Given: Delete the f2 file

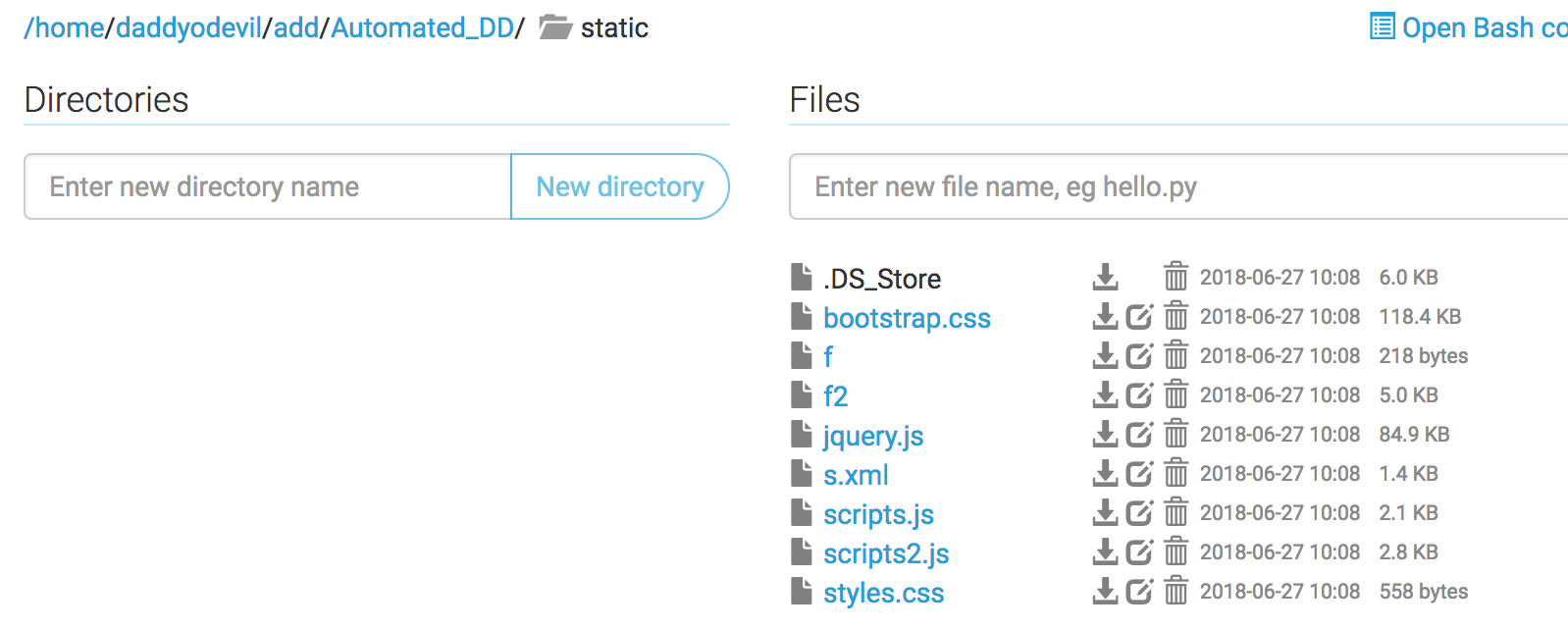Looking at the screenshot, I should (1176, 395).
